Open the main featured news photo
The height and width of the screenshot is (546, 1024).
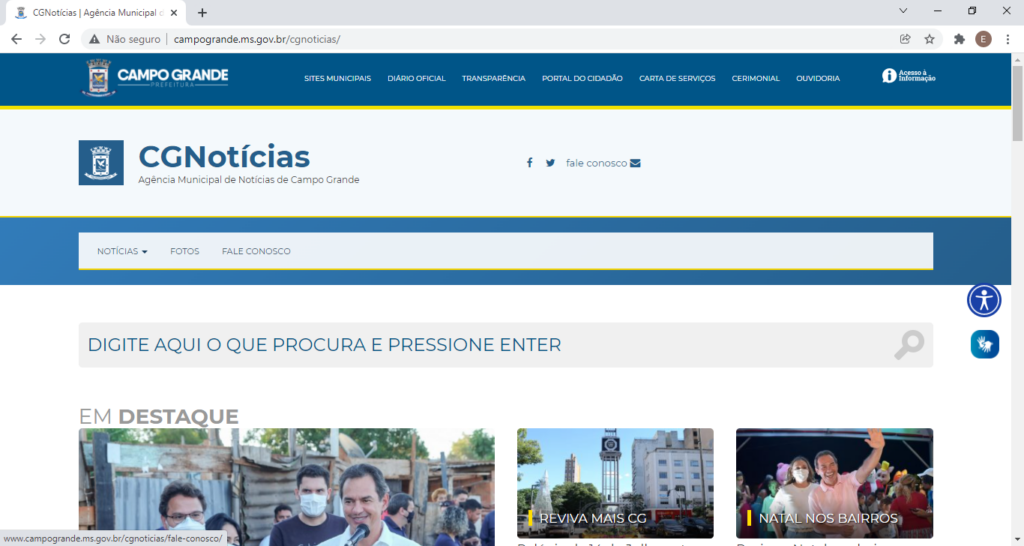tap(287, 487)
